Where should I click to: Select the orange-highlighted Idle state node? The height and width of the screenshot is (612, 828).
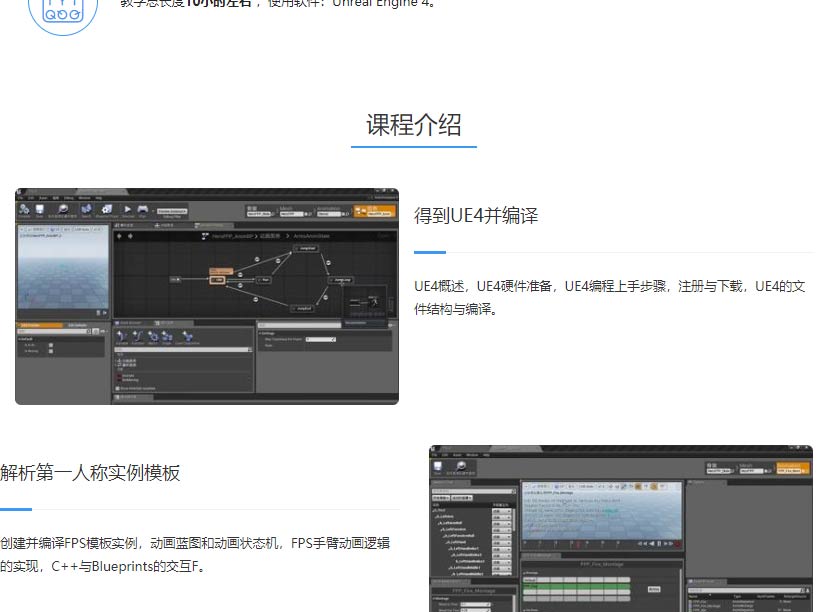(x=218, y=280)
